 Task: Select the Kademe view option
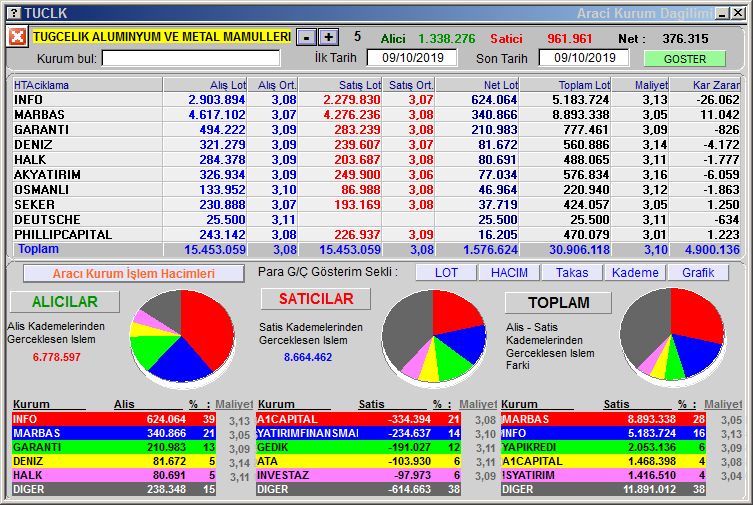pyautogui.click(x=635, y=273)
